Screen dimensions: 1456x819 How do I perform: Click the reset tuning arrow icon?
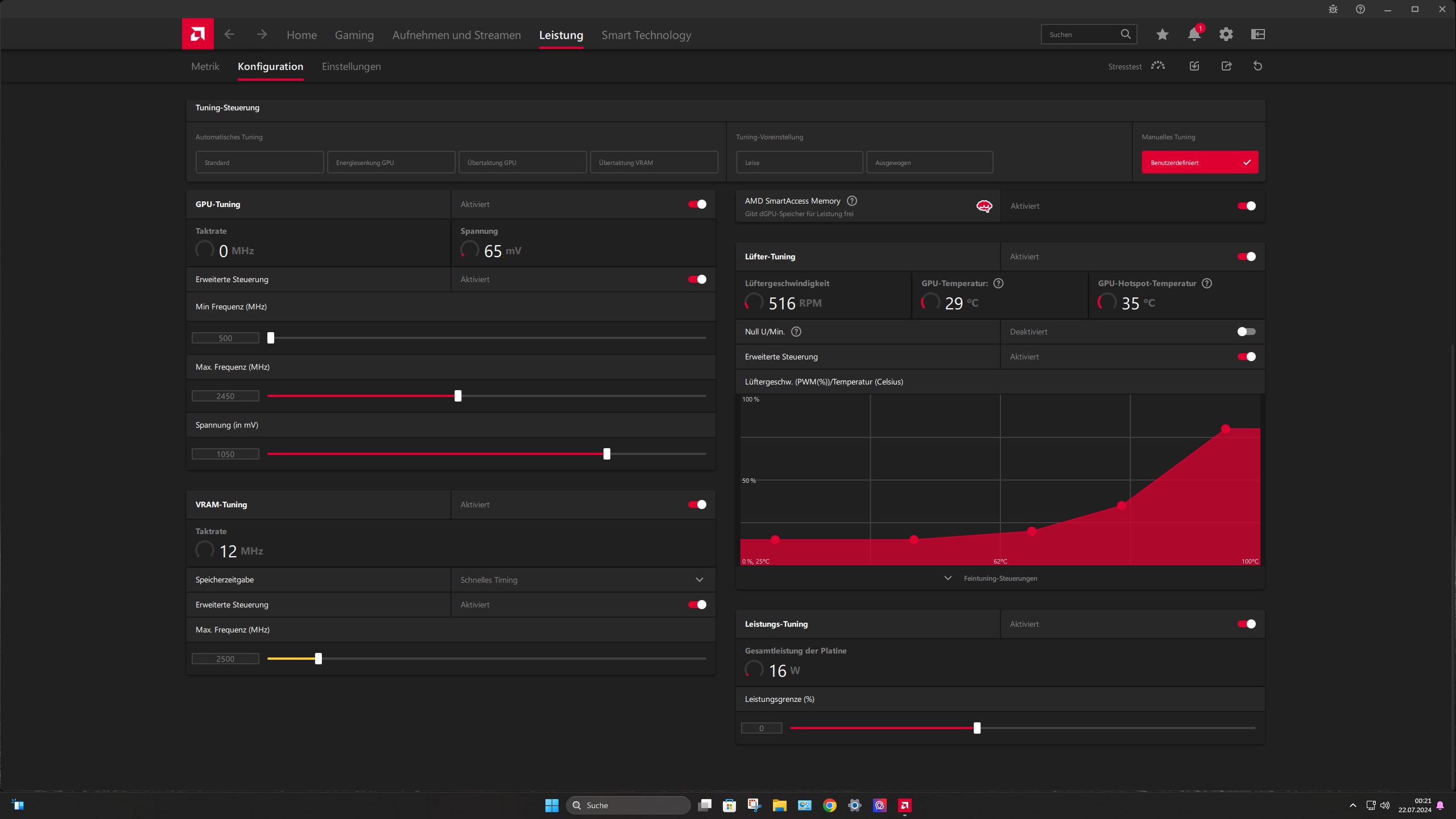tap(1258, 66)
